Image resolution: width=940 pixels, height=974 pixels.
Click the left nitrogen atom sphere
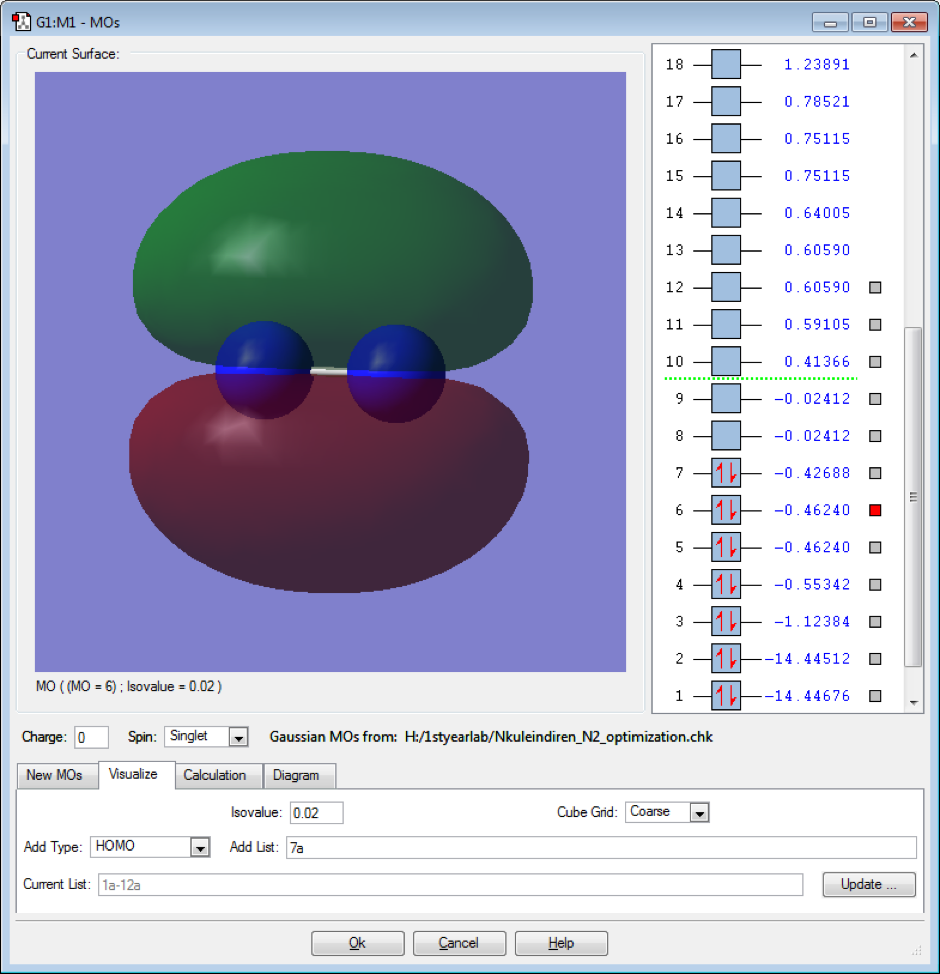(265, 370)
